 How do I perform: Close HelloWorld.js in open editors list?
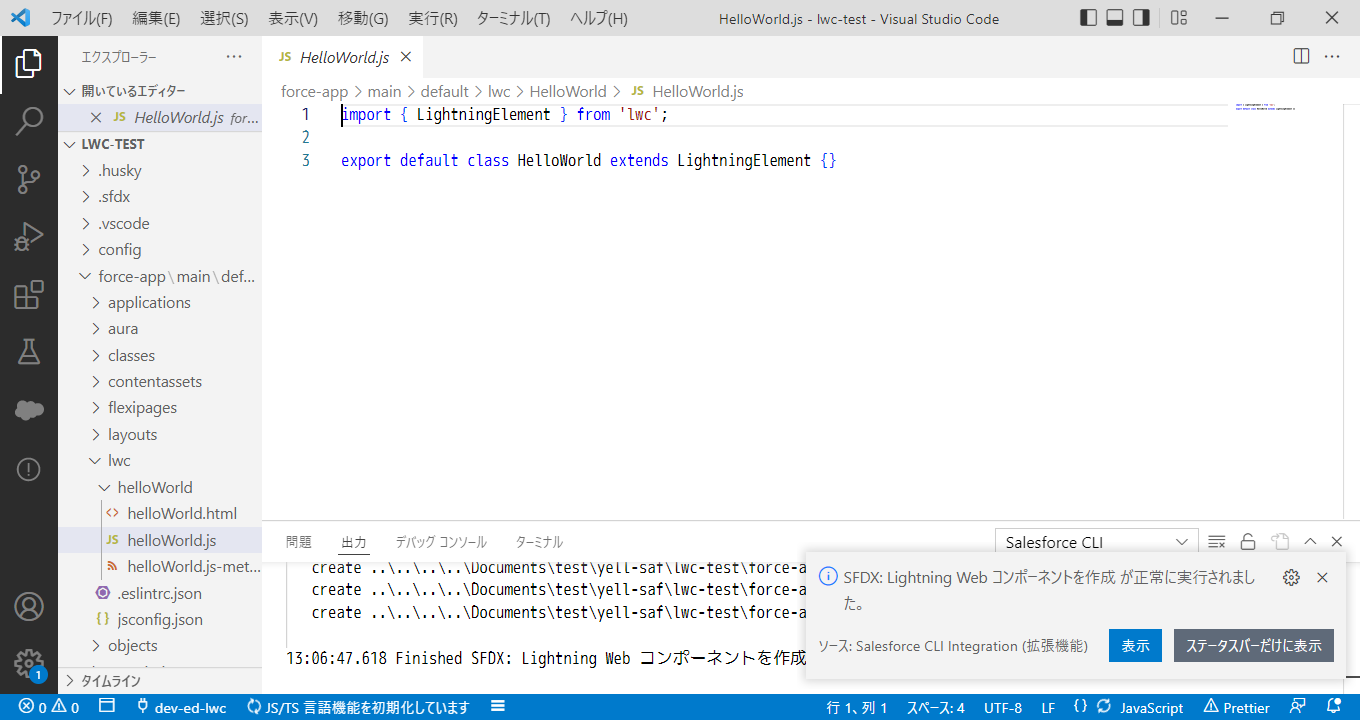[x=96, y=117]
